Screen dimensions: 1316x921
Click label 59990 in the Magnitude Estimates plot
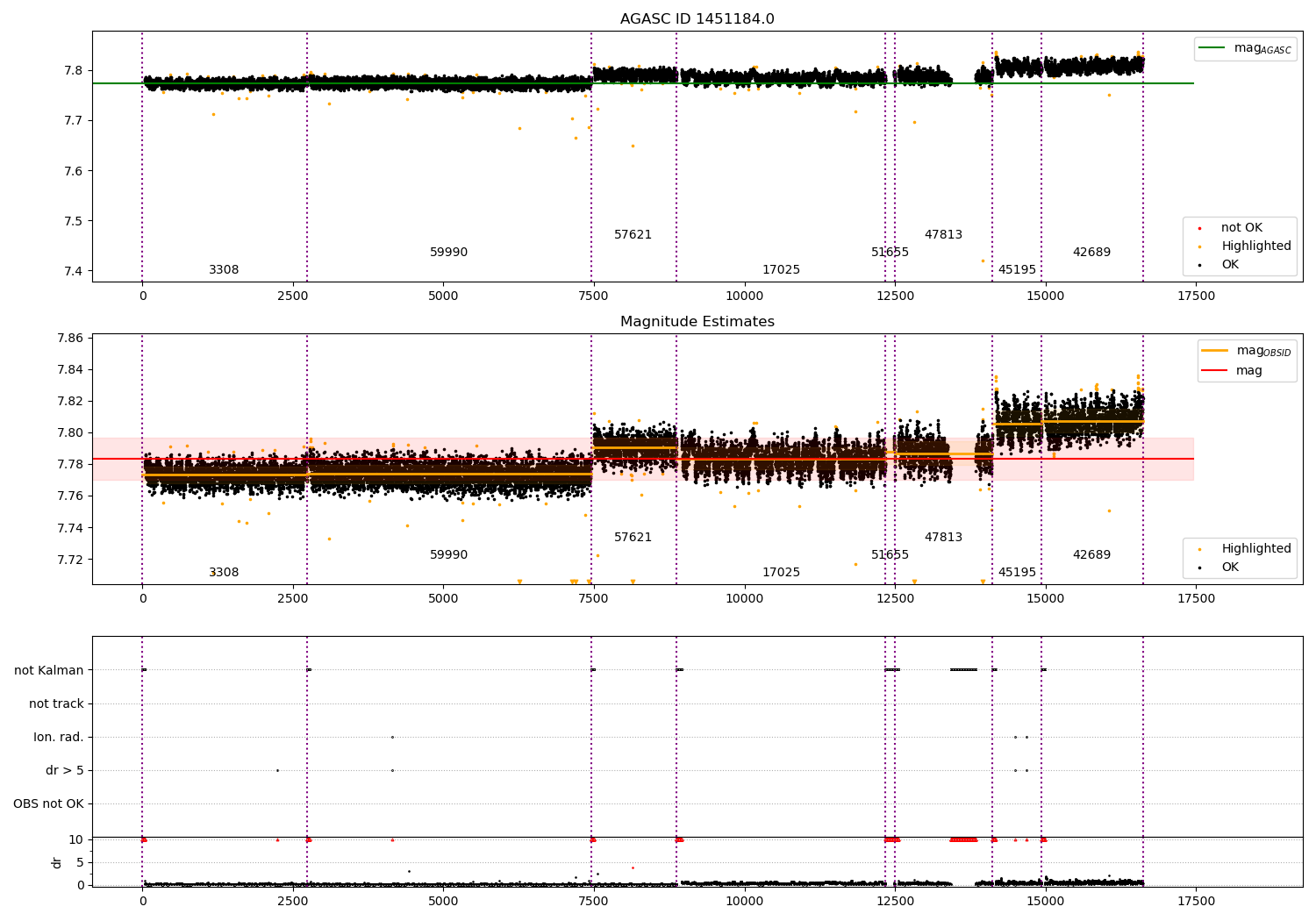click(x=448, y=555)
